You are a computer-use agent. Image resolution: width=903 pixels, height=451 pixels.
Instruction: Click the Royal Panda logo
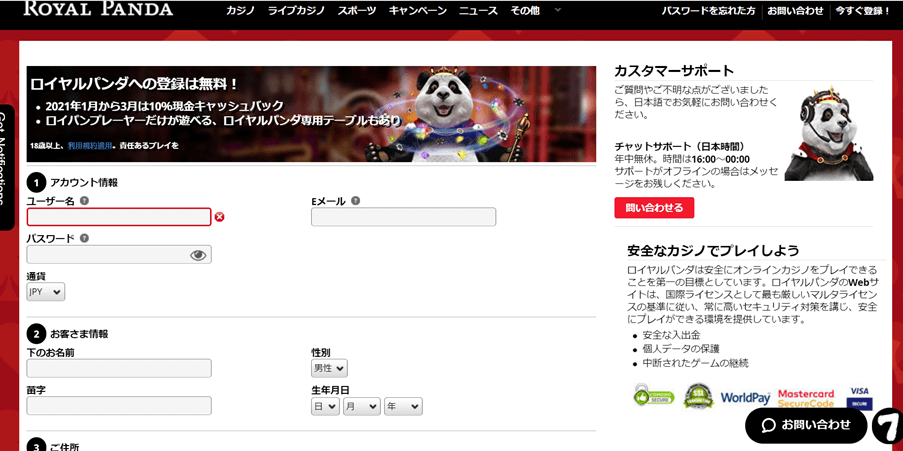98,9
